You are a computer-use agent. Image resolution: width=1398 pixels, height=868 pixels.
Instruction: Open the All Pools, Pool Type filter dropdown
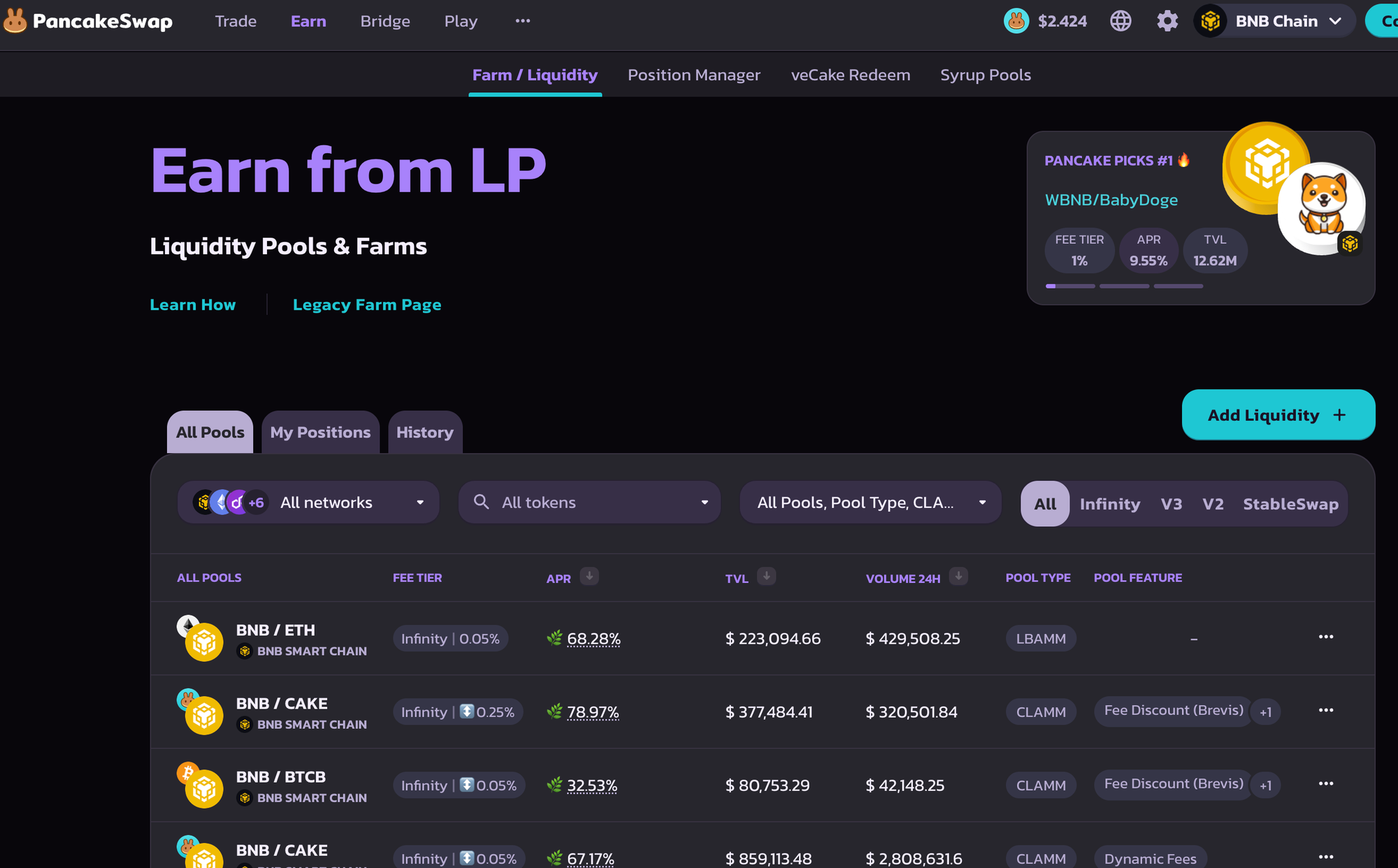[870, 502]
